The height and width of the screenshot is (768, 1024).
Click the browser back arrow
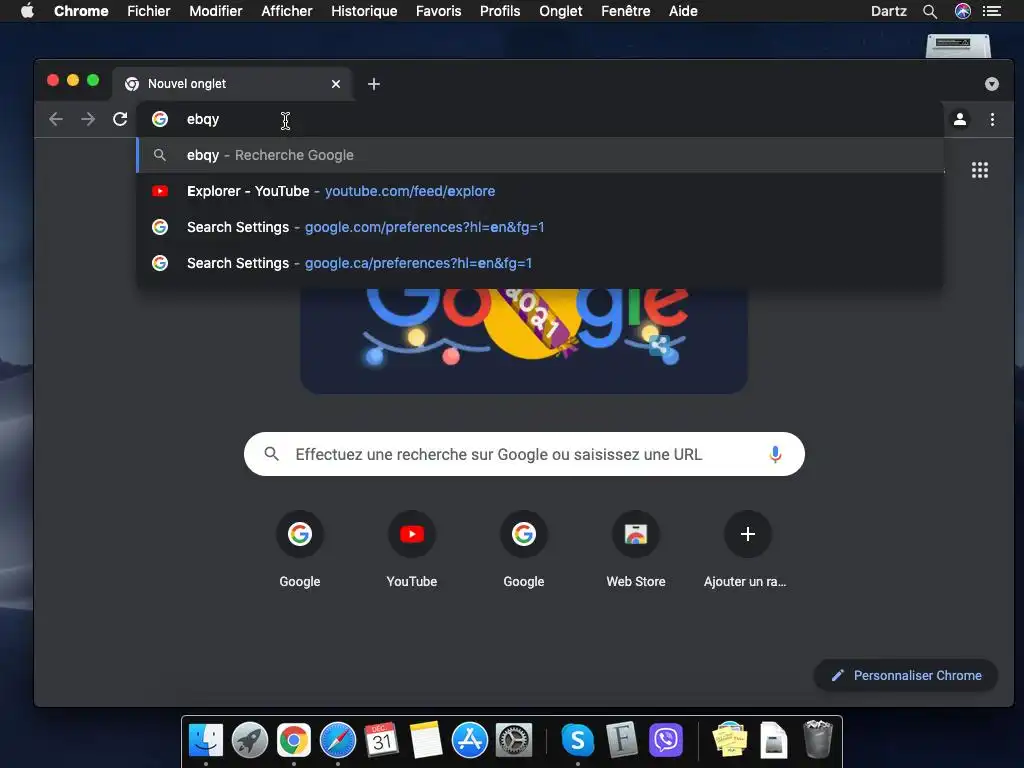(56, 119)
